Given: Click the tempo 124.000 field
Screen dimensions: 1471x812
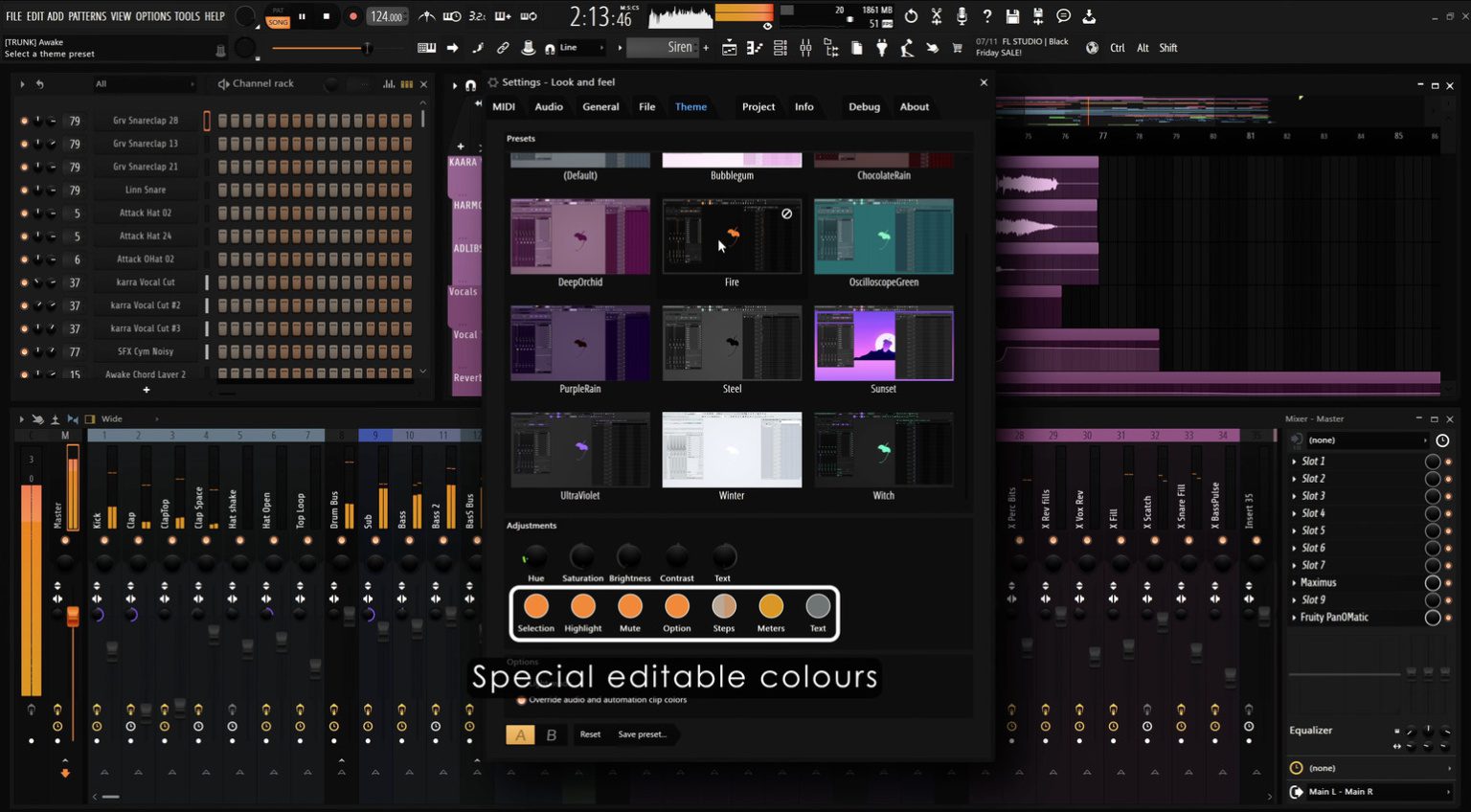Looking at the screenshot, I should (x=387, y=16).
